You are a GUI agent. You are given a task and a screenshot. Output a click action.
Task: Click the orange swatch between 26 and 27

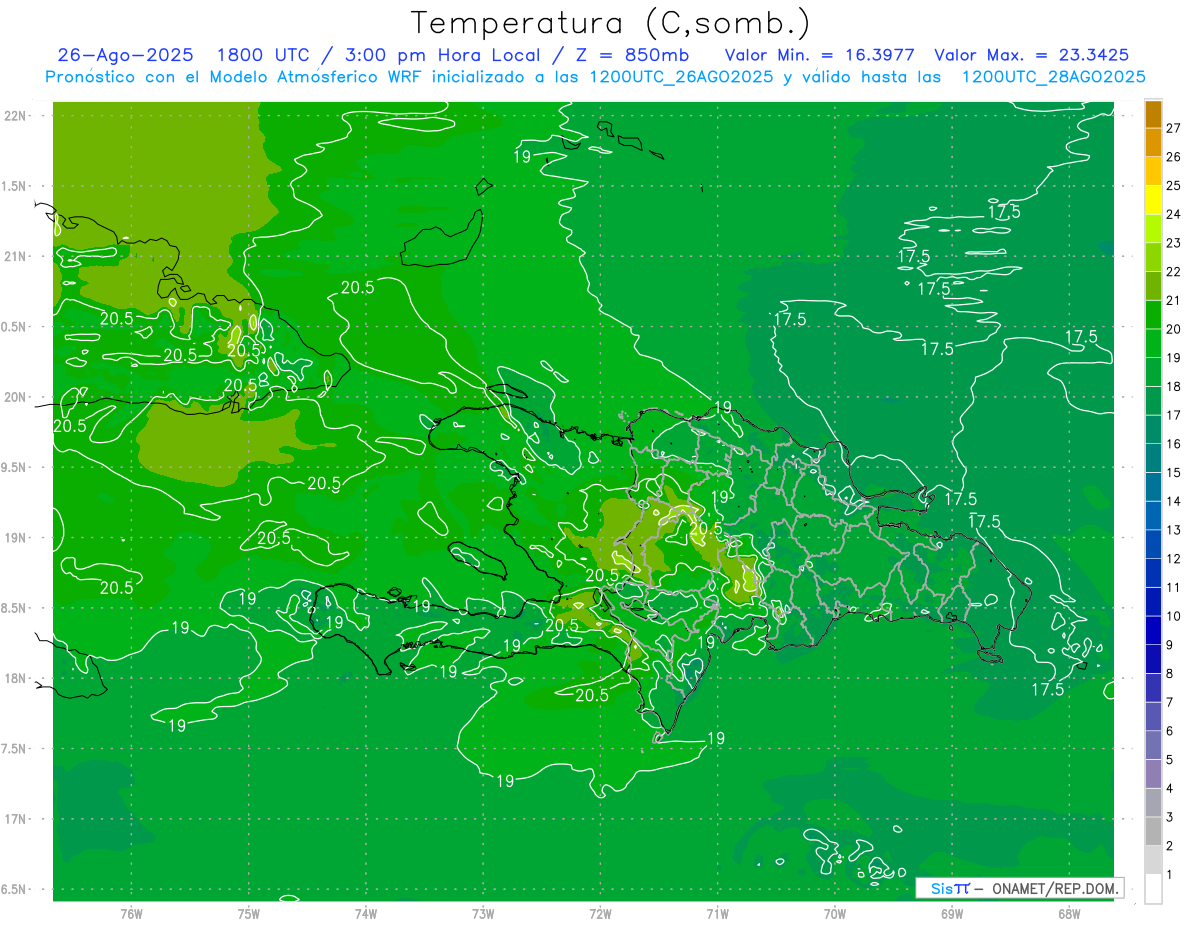tap(1153, 142)
